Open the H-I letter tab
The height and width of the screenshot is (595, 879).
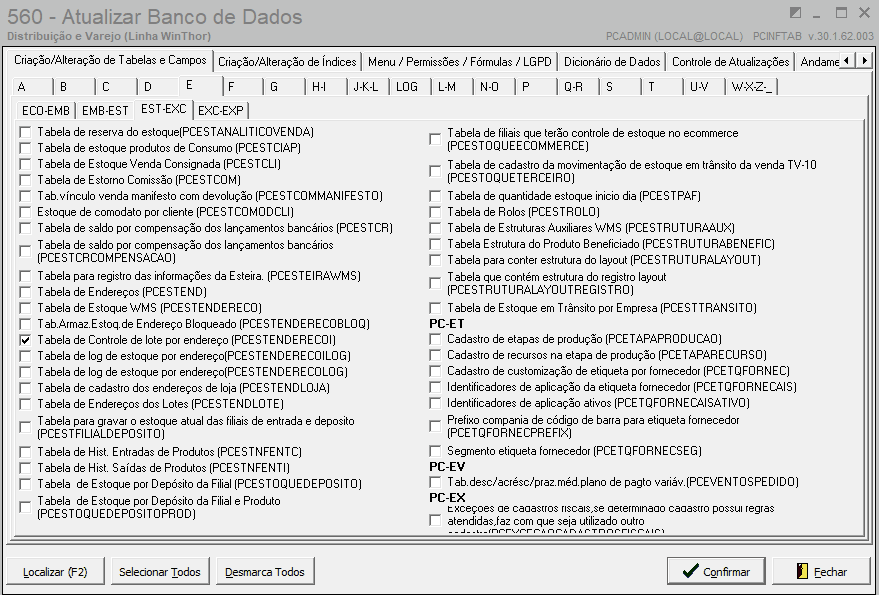[326, 87]
